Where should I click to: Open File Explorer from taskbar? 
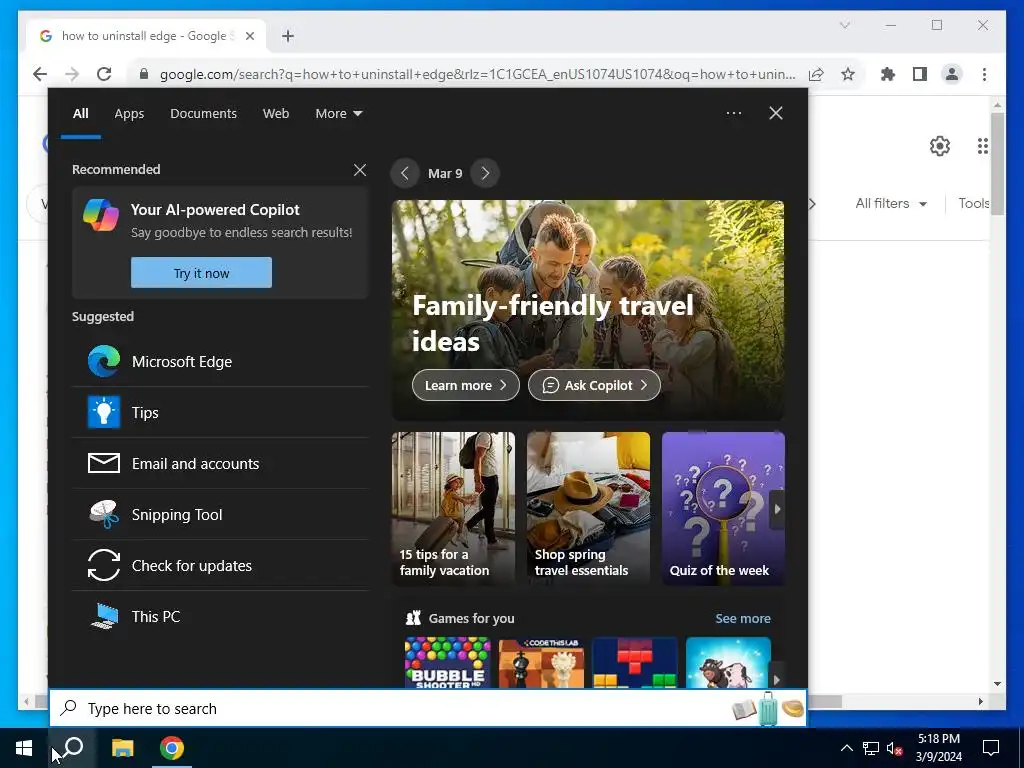(x=122, y=748)
